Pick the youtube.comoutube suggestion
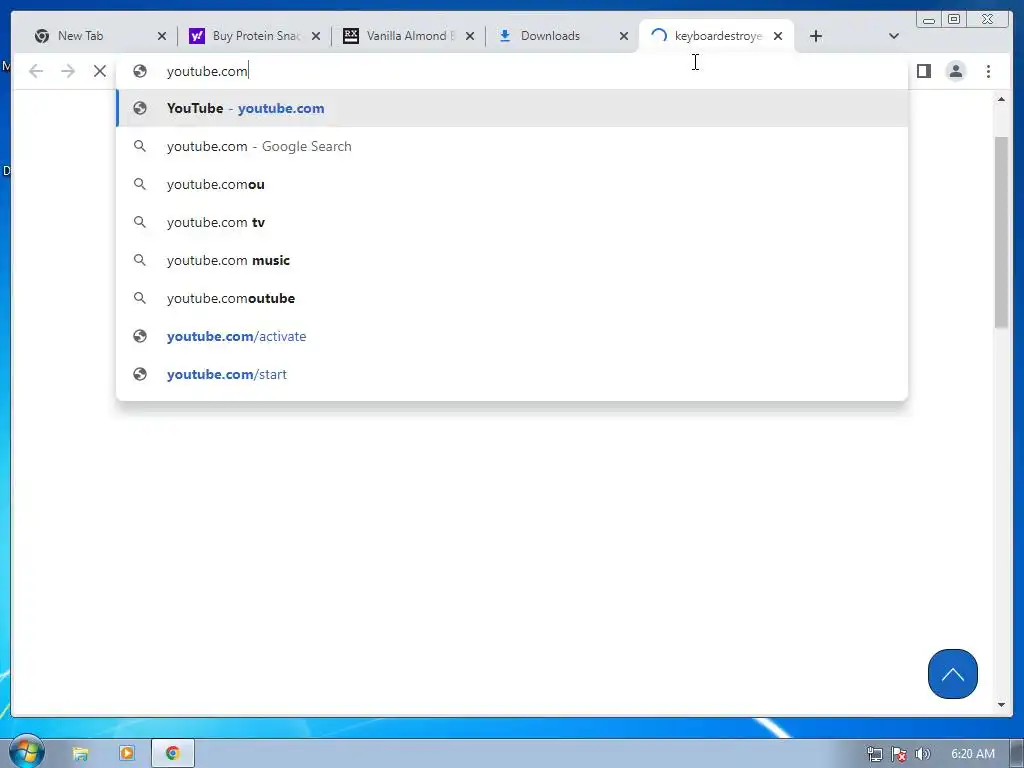1024x768 pixels. (512, 298)
